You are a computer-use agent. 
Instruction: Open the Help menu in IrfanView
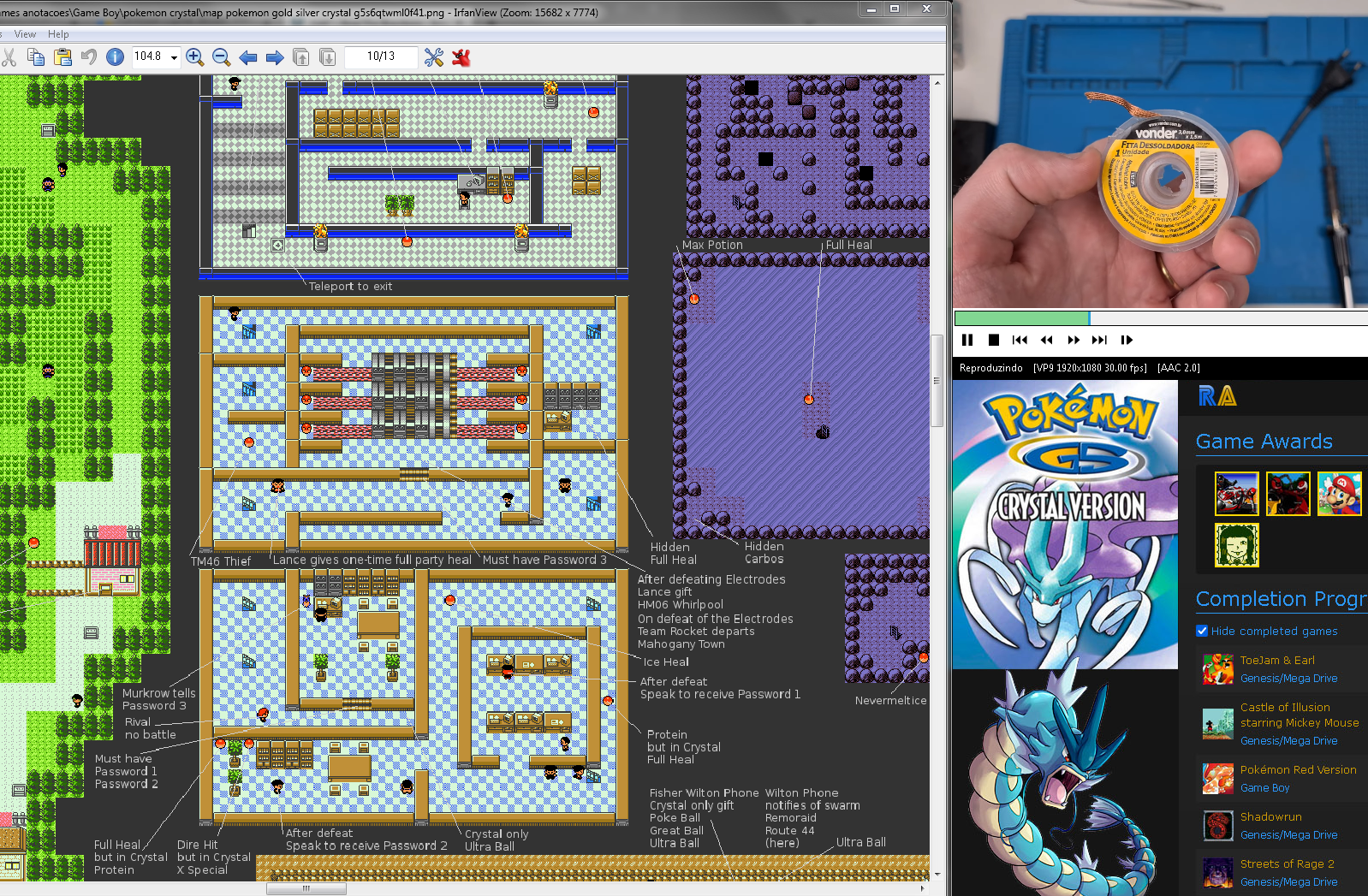coord(58,34)
